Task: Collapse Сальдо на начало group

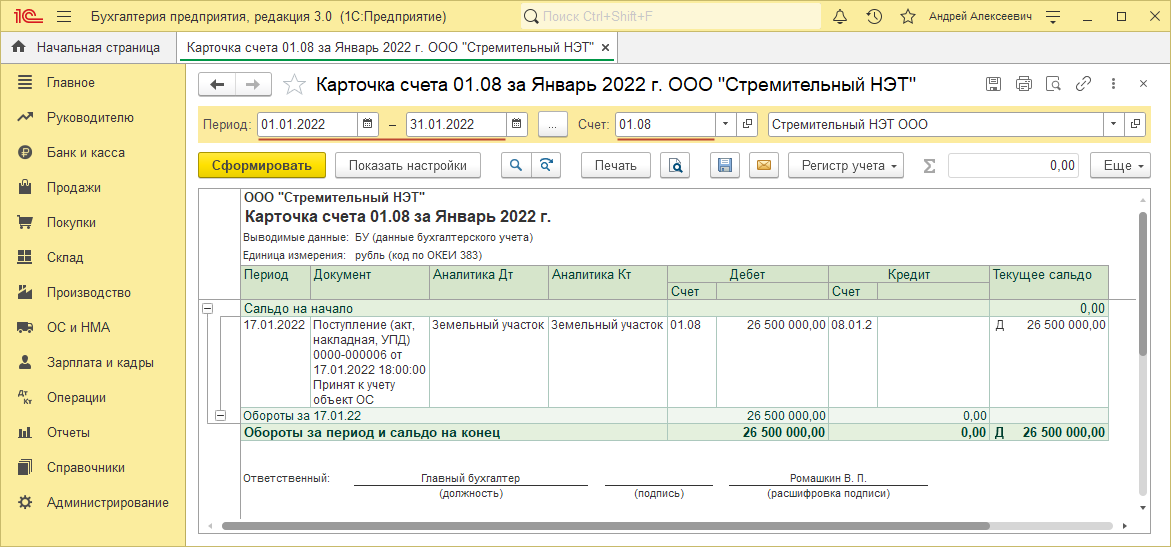Action: pos(208,308)
